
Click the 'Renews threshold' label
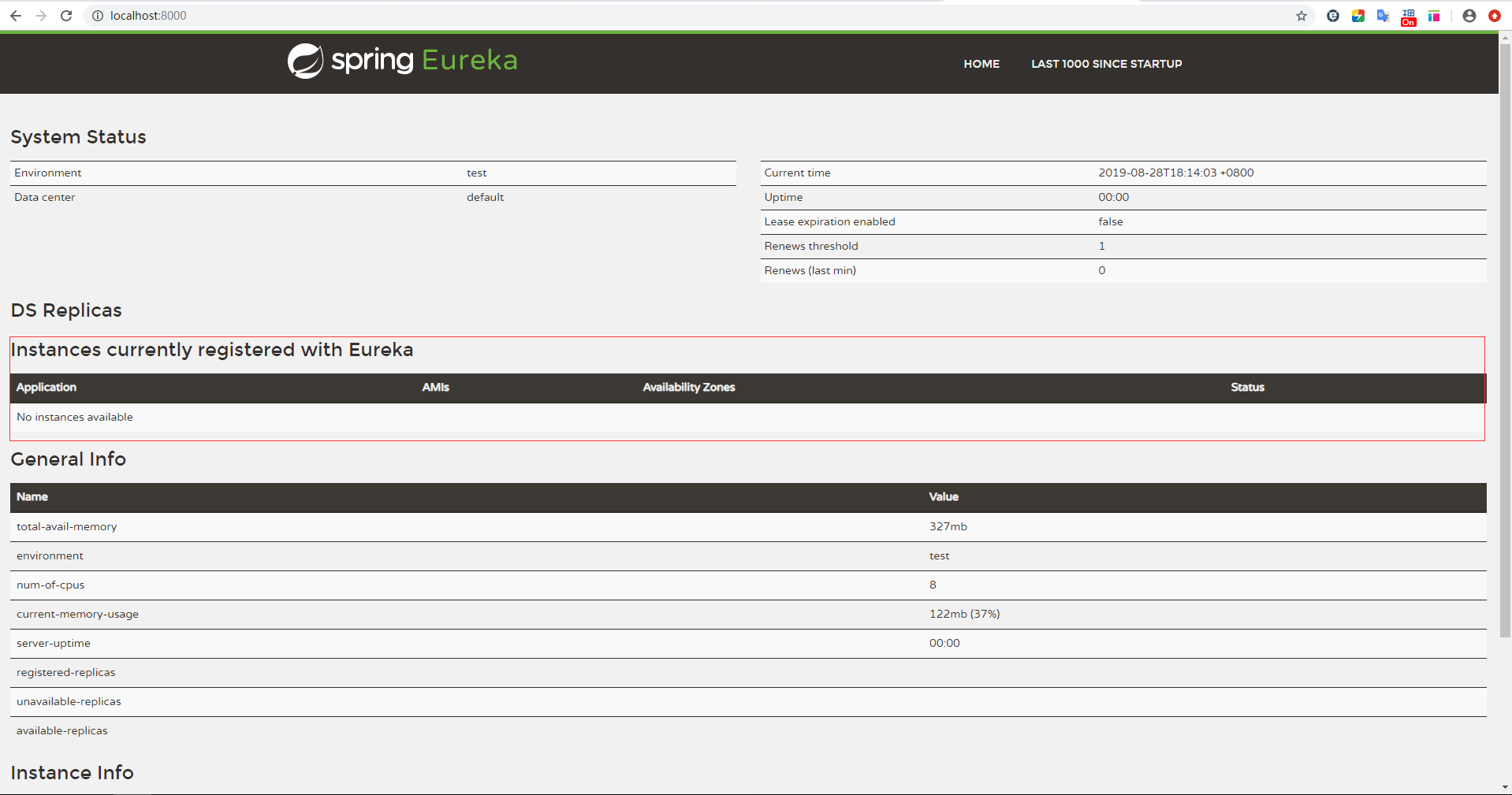(x=811, y=246)
